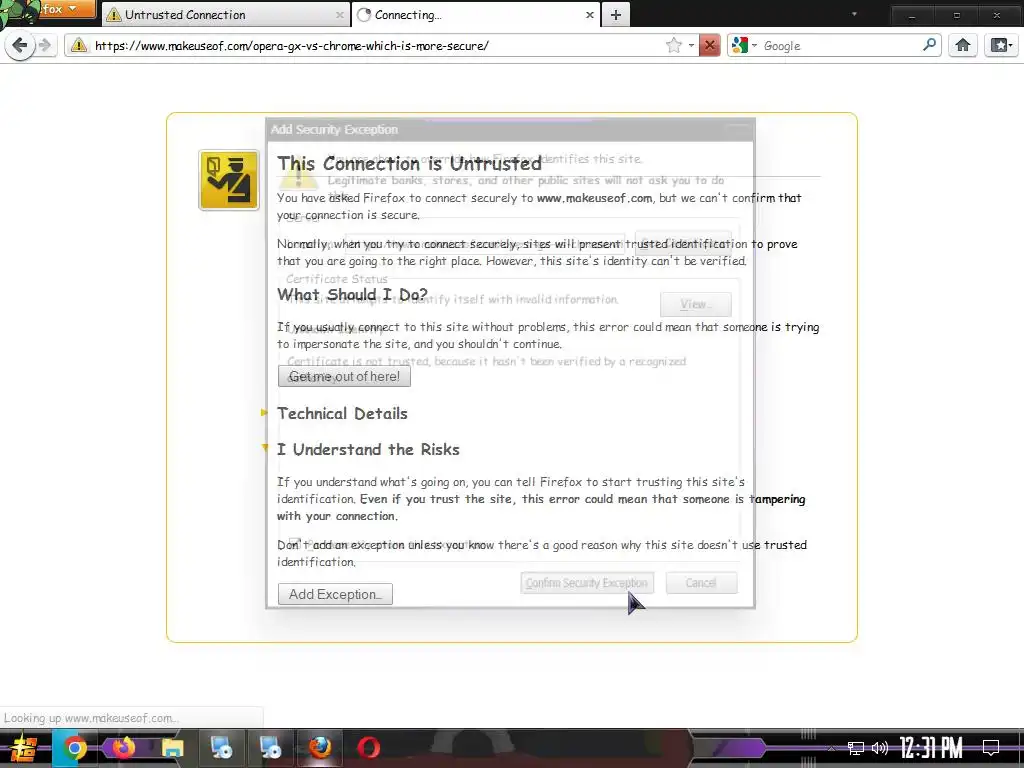
Task: Click the network tray icon
Action: click(x=856, y=748)
